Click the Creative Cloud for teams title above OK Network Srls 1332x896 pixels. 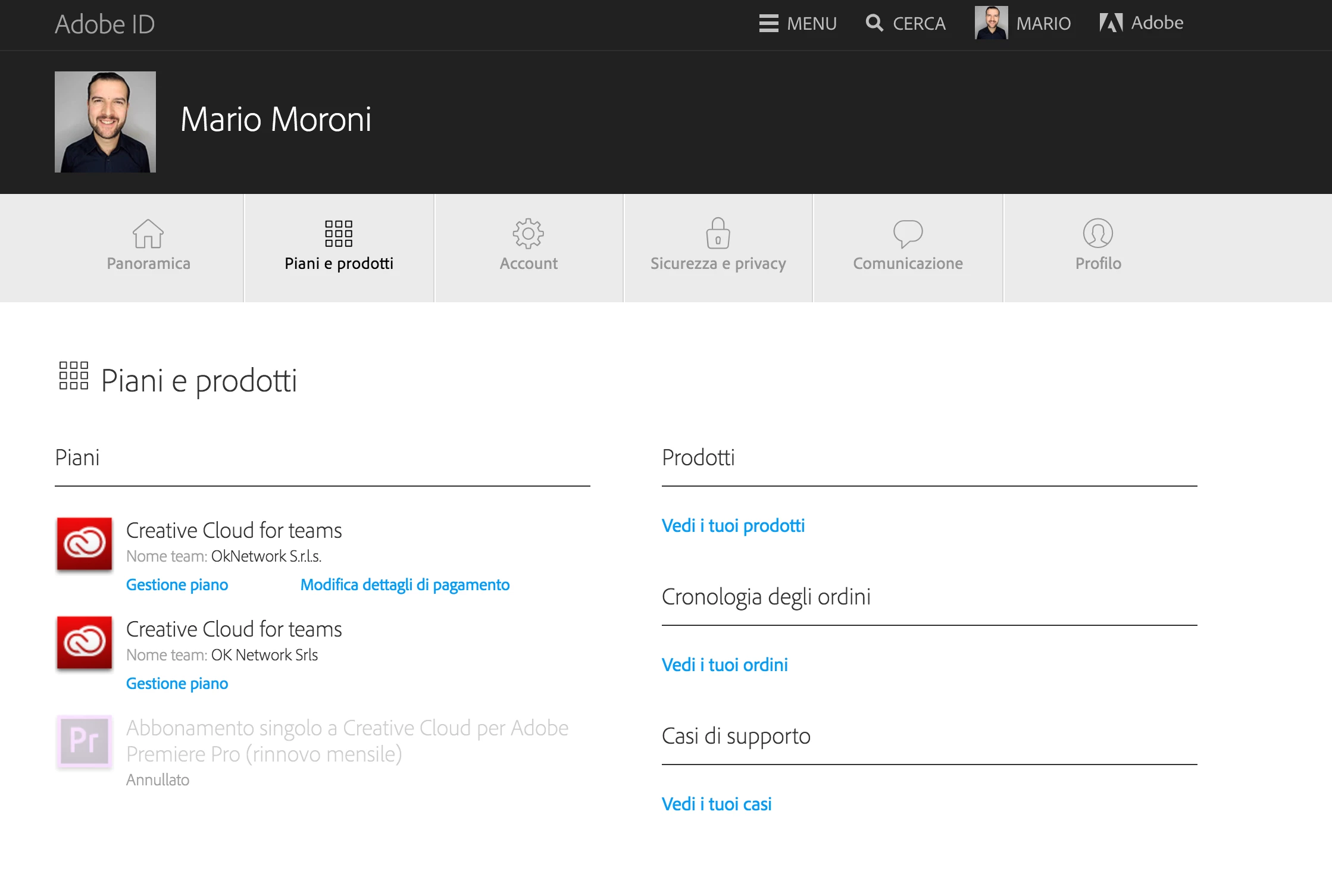tap(234, 629)
